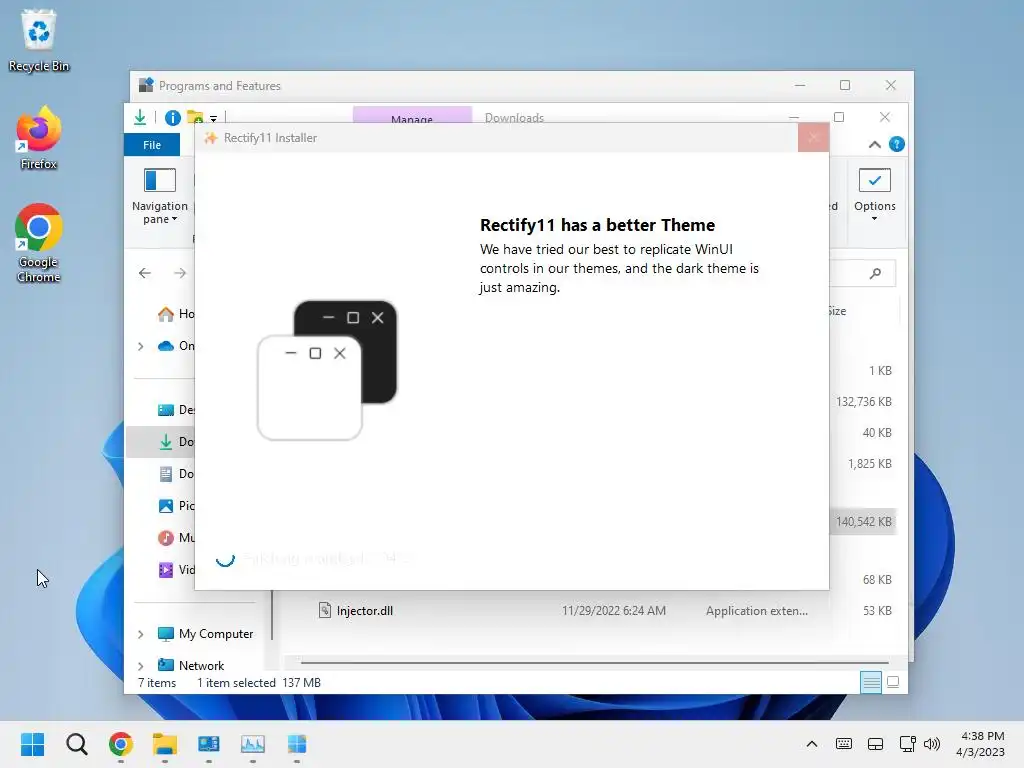This screenshot has height=768, width=1024.
Task: Switch to the Manage ribbon tab
Action: click(x=412, y=115)
